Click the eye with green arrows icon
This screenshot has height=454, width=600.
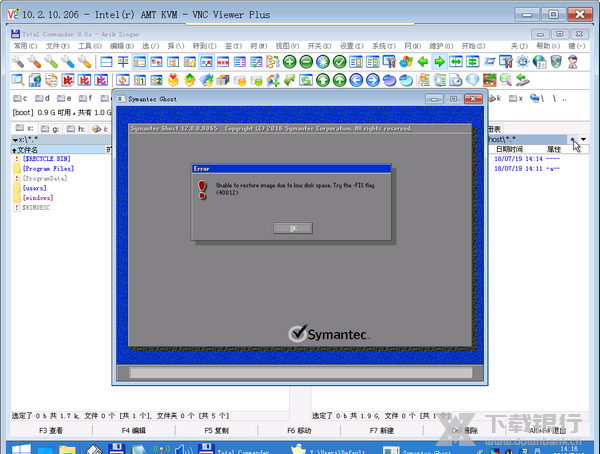tap(489, 80)
